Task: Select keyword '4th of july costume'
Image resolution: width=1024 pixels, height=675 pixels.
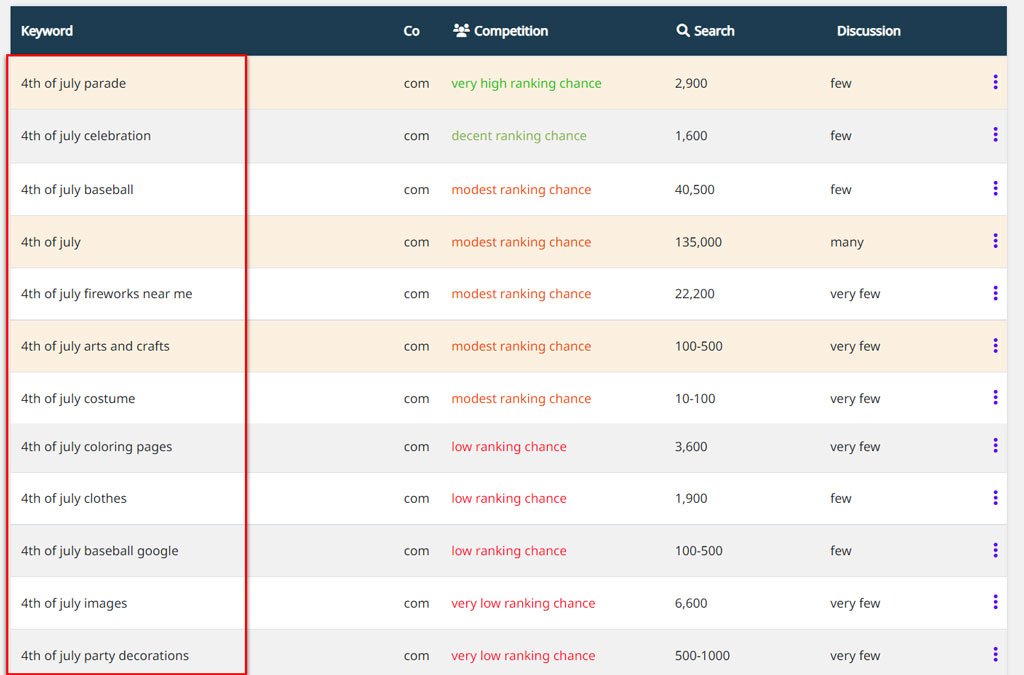Action: coord(78,399)
